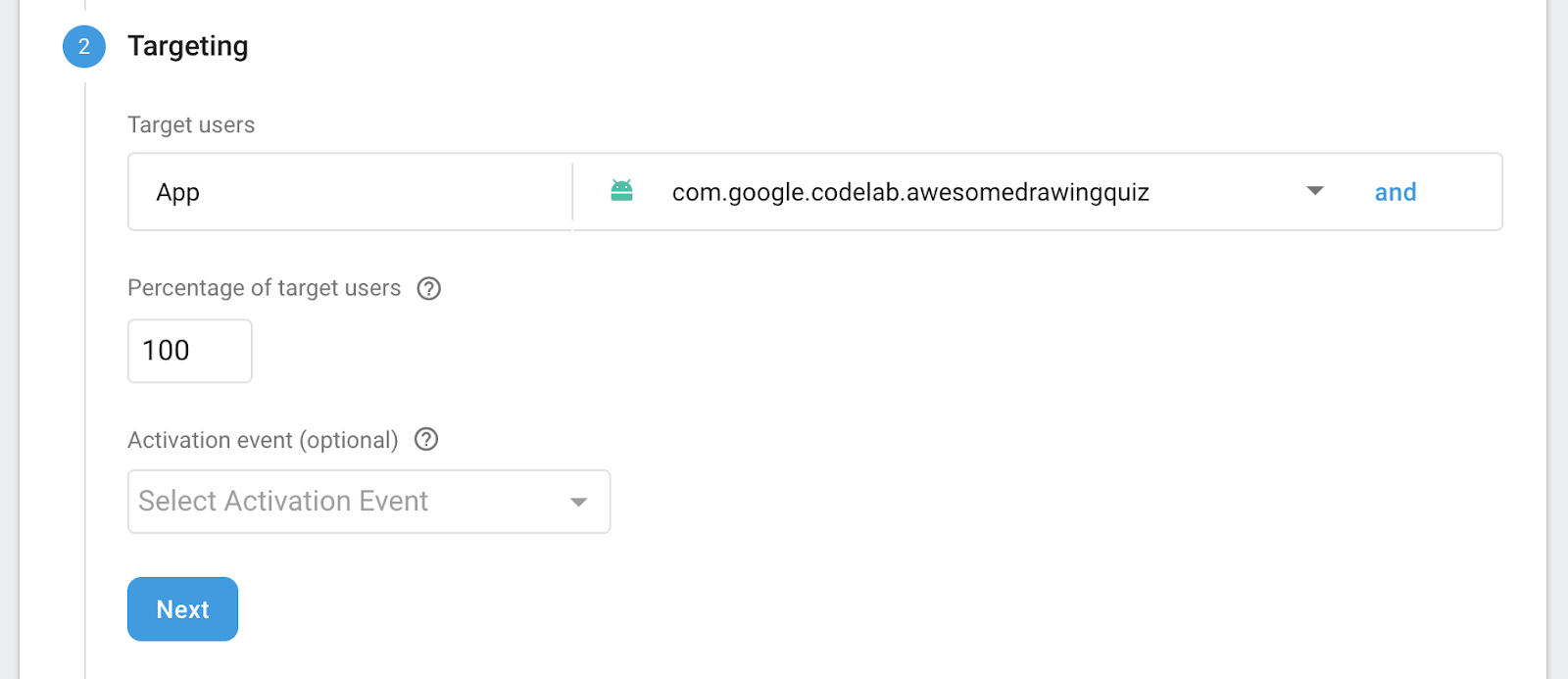Open help icon beside Activation event
The image size is (1568, 679).
tap(426, 440)
